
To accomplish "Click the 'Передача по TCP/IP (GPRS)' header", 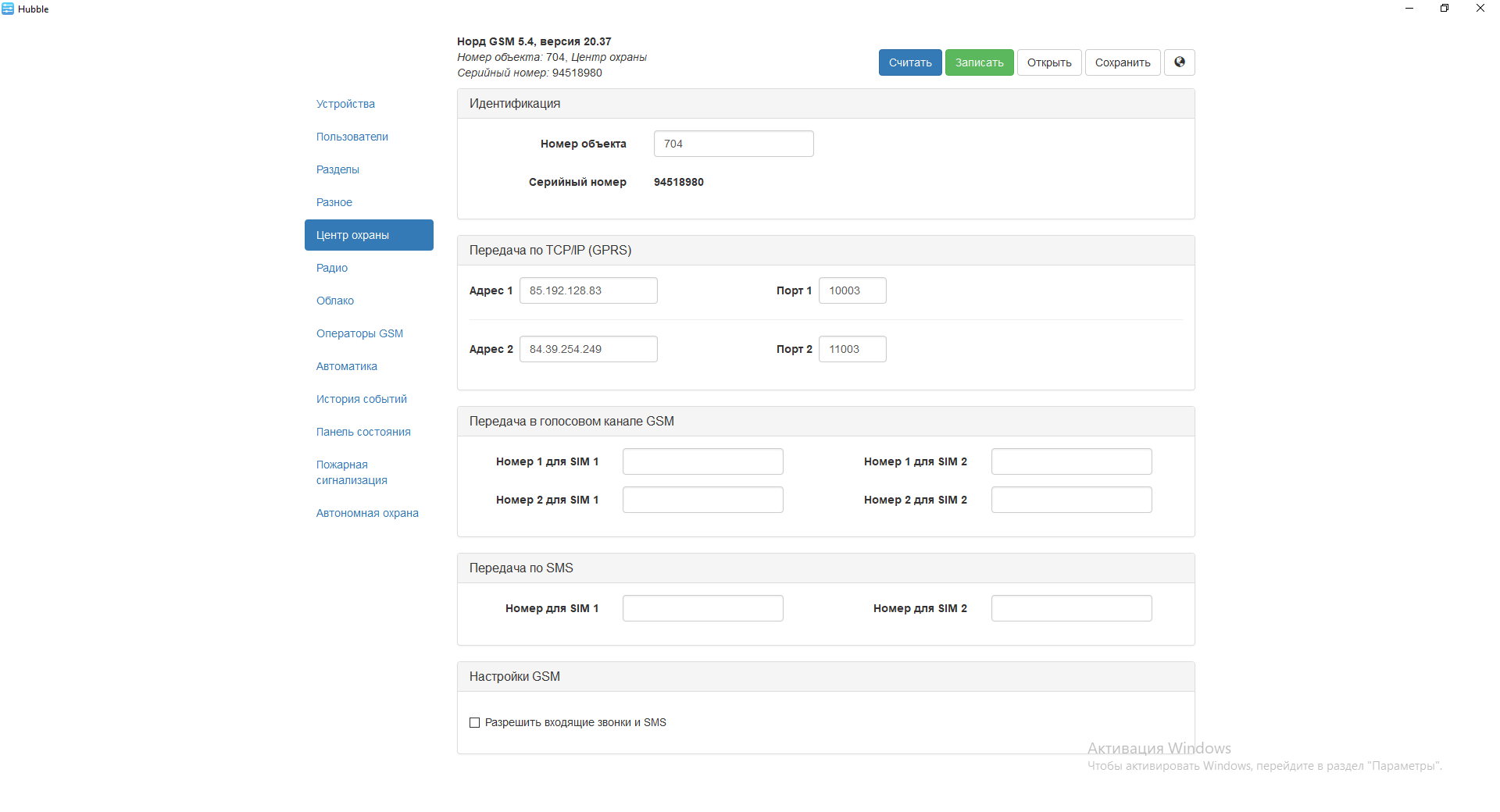I will tap(826, 251).
